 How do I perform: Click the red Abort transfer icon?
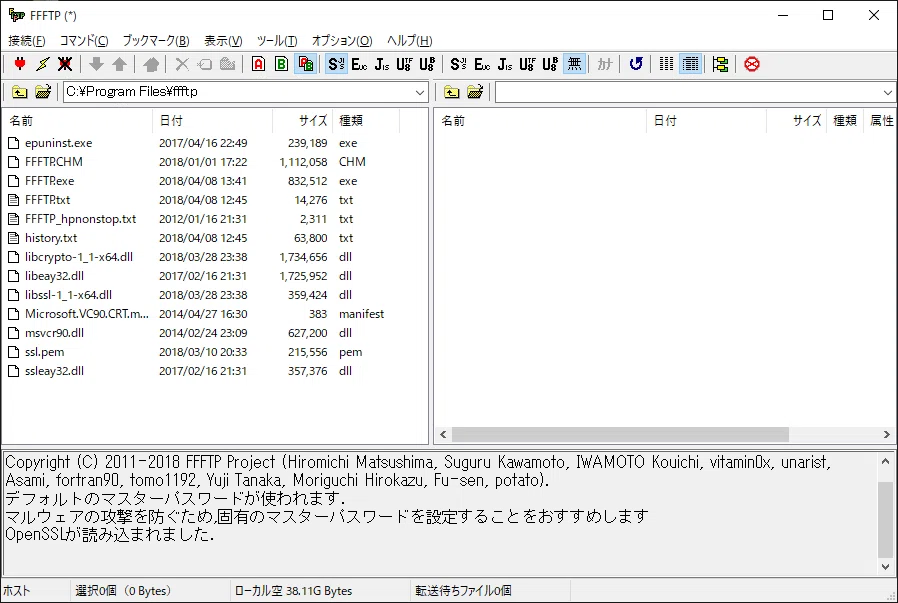coord(752,64)
